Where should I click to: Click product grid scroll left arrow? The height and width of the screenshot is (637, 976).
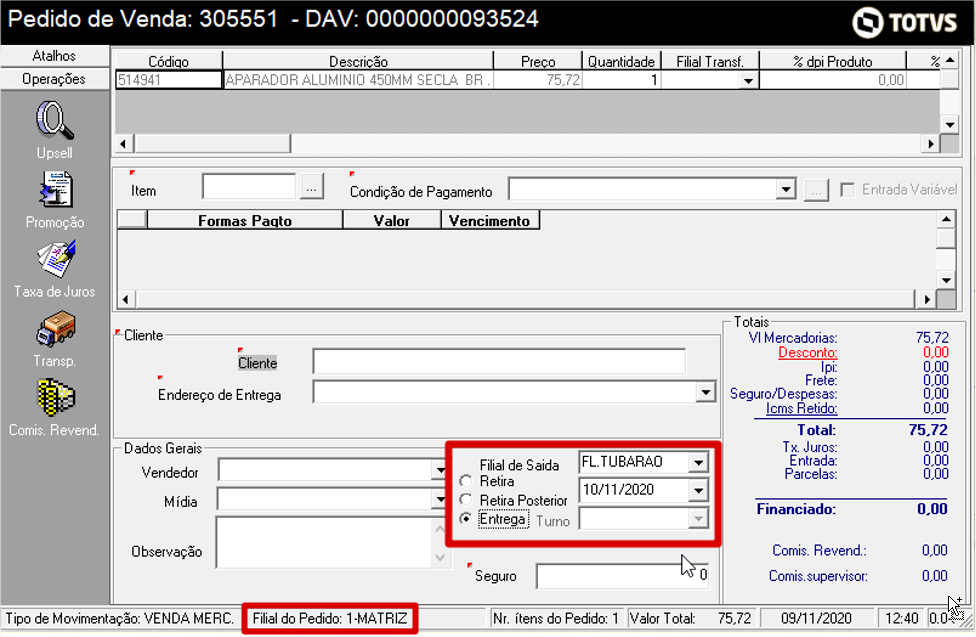click(x=123, y=144)
